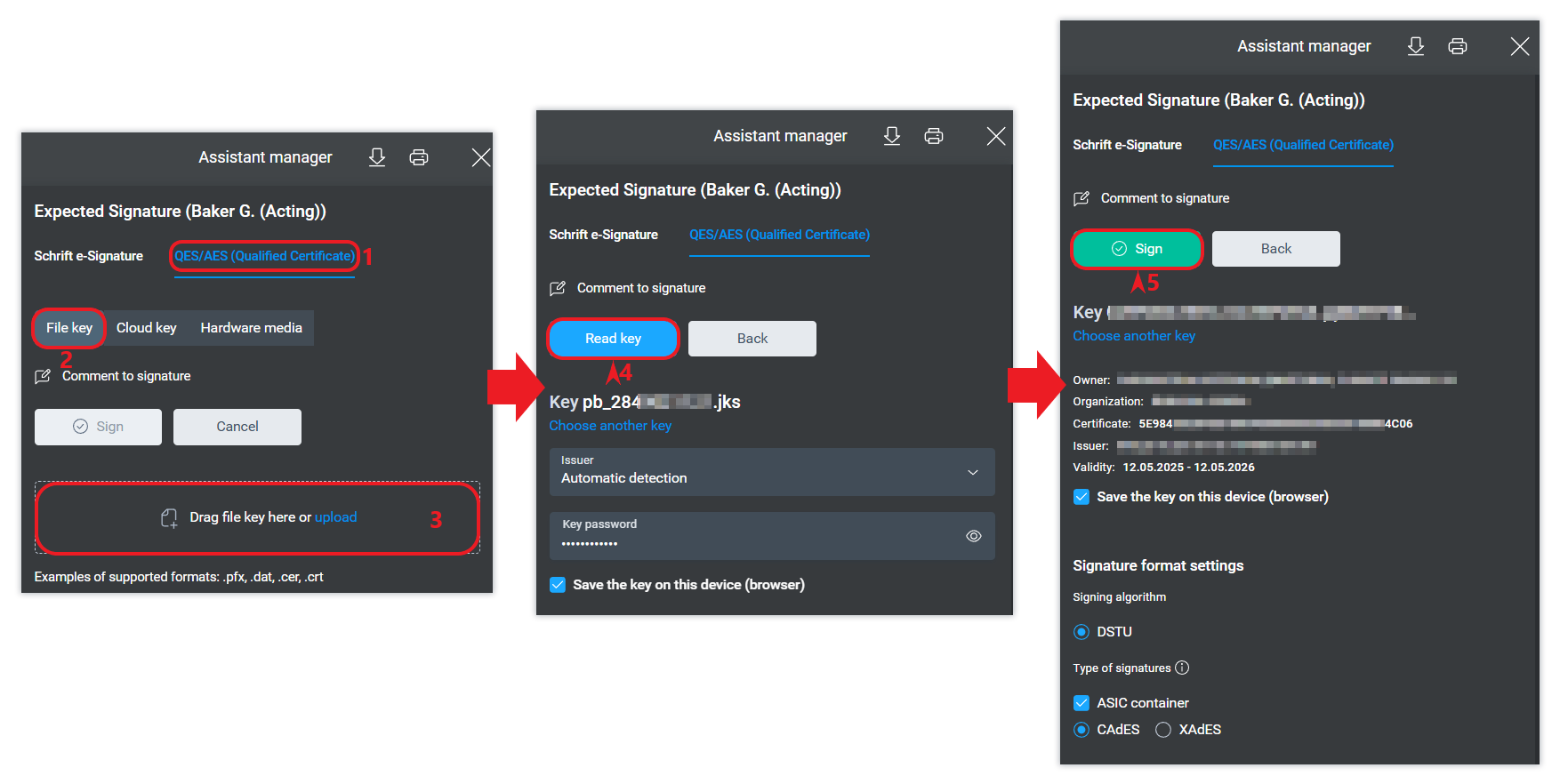Switch to the Cloud key tab
Viewport: 1560px width, 784px height.
[x=146, y=328]
